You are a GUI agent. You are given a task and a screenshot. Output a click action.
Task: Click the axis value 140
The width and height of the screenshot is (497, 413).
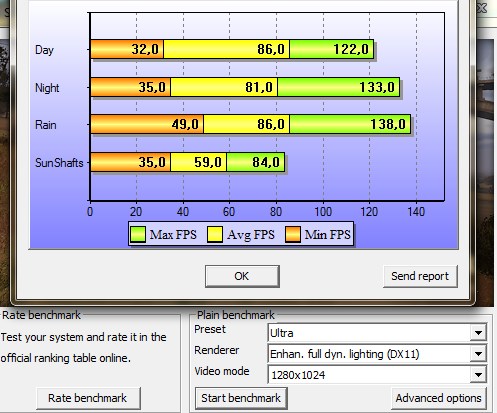[x=416, y=212]
